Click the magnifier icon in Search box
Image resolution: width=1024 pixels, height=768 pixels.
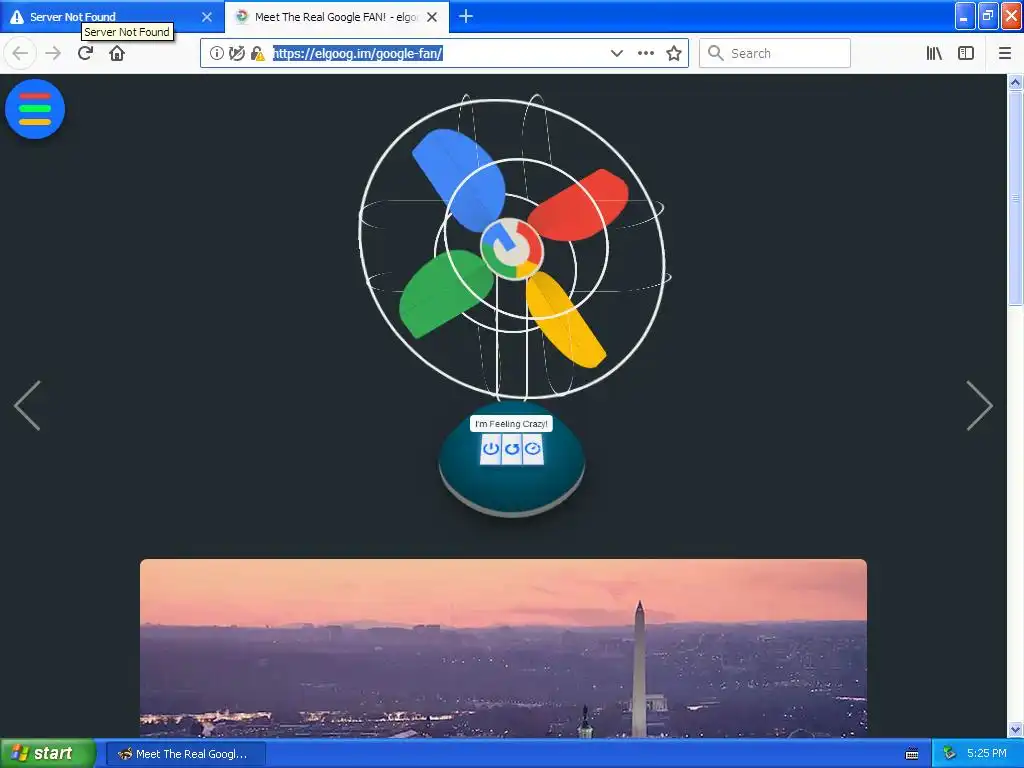pyautogui.click(x=716, y=54)
